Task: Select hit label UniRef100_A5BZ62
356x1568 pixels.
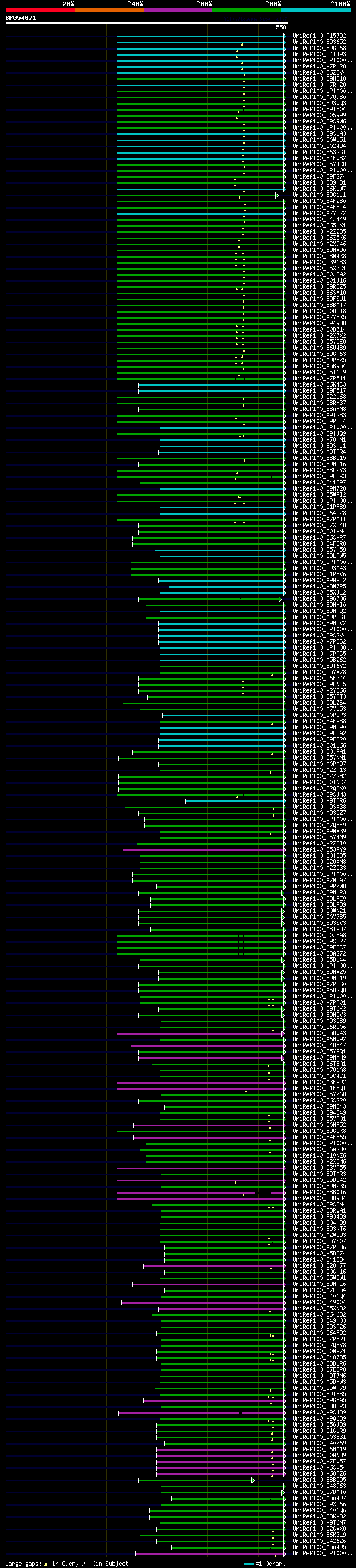Action: [319, 660]
